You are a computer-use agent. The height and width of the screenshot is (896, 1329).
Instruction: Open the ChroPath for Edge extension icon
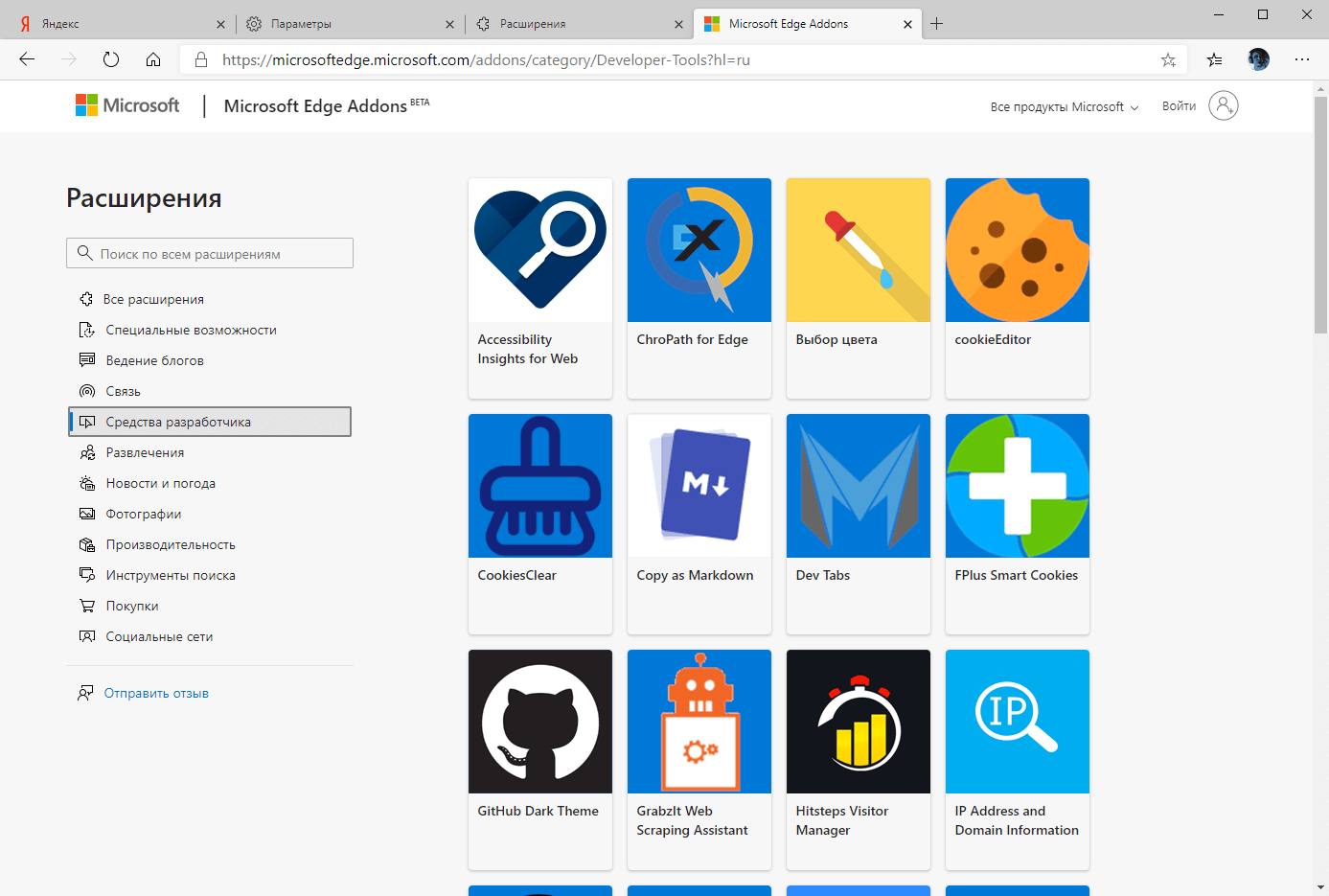pos(699,250)
